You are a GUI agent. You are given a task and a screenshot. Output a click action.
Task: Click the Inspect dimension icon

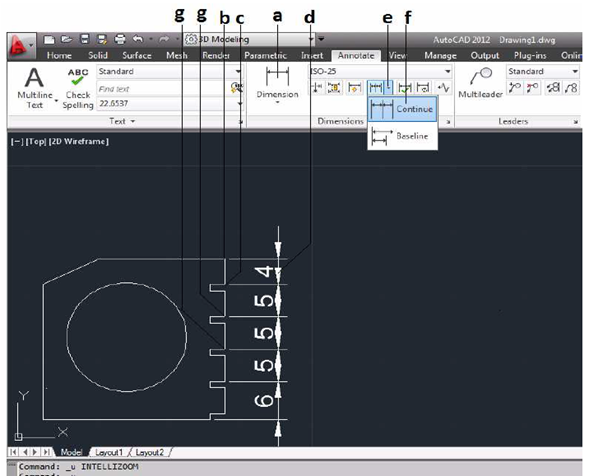405,88
